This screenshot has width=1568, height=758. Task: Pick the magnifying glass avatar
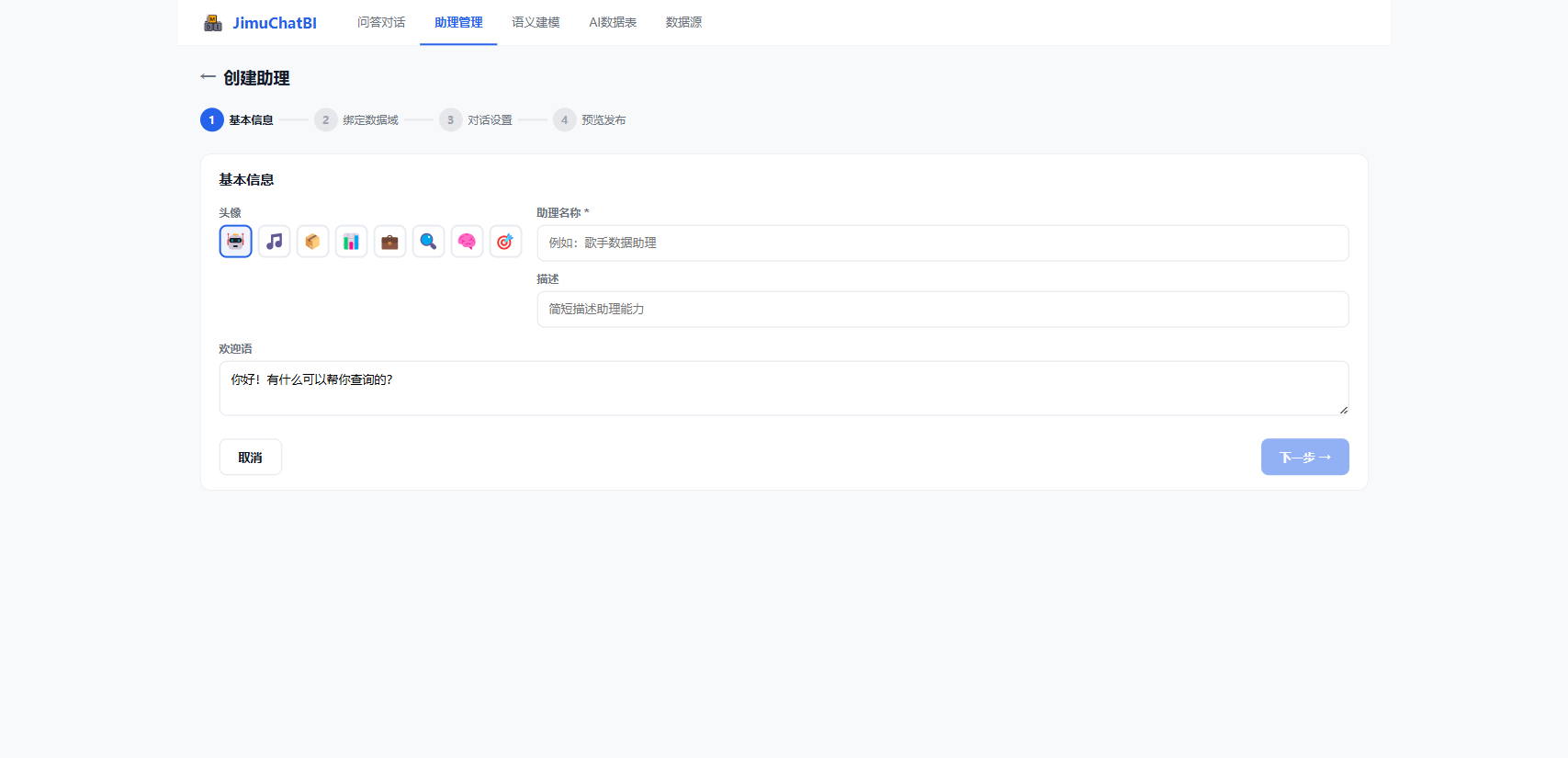429,242
